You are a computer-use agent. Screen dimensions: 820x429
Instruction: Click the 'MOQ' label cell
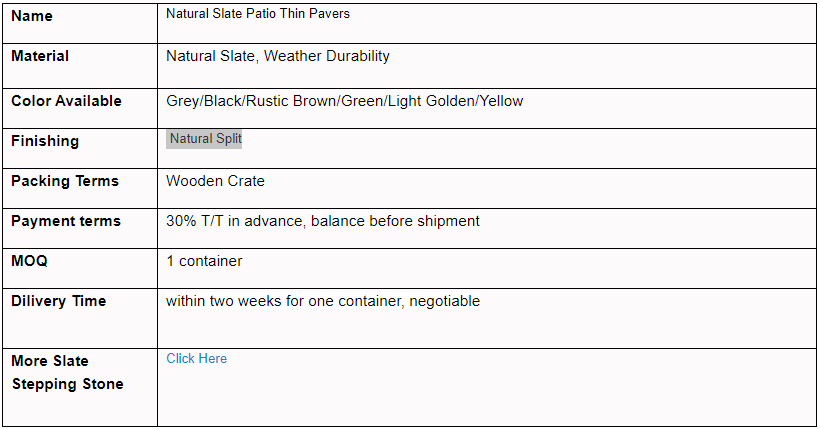[29, 261]
